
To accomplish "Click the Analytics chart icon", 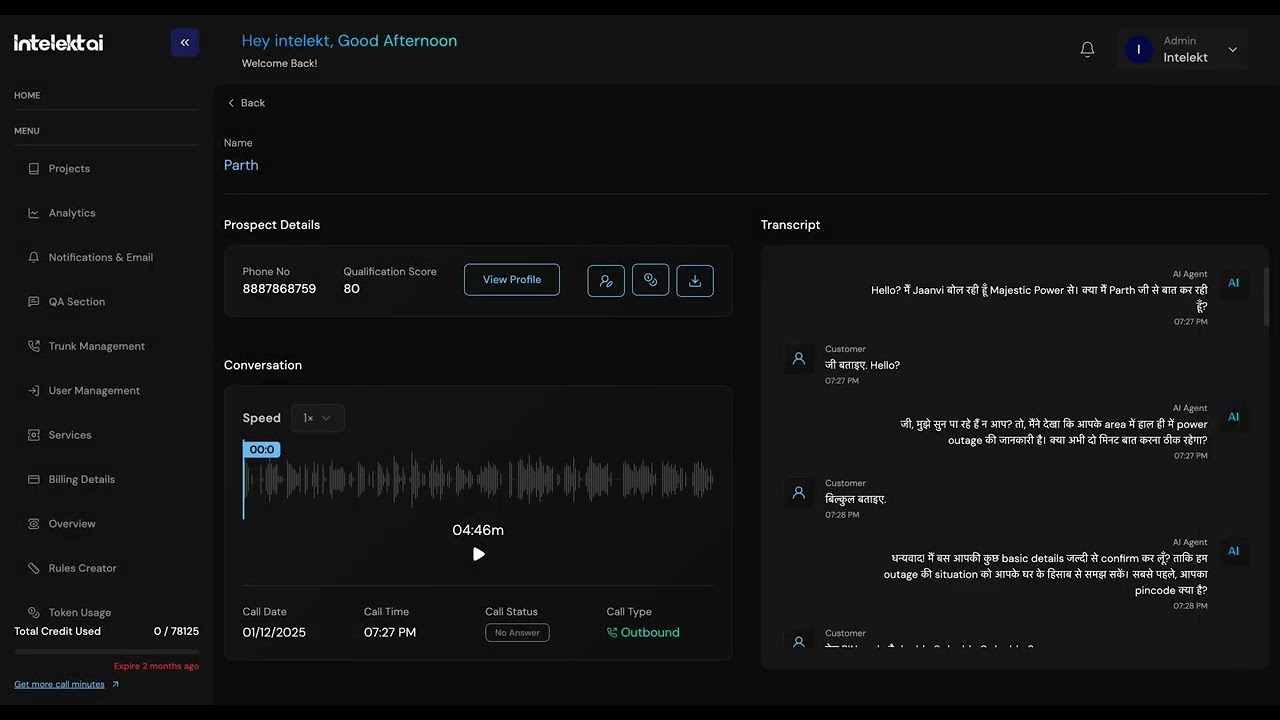I will (34, 213).
